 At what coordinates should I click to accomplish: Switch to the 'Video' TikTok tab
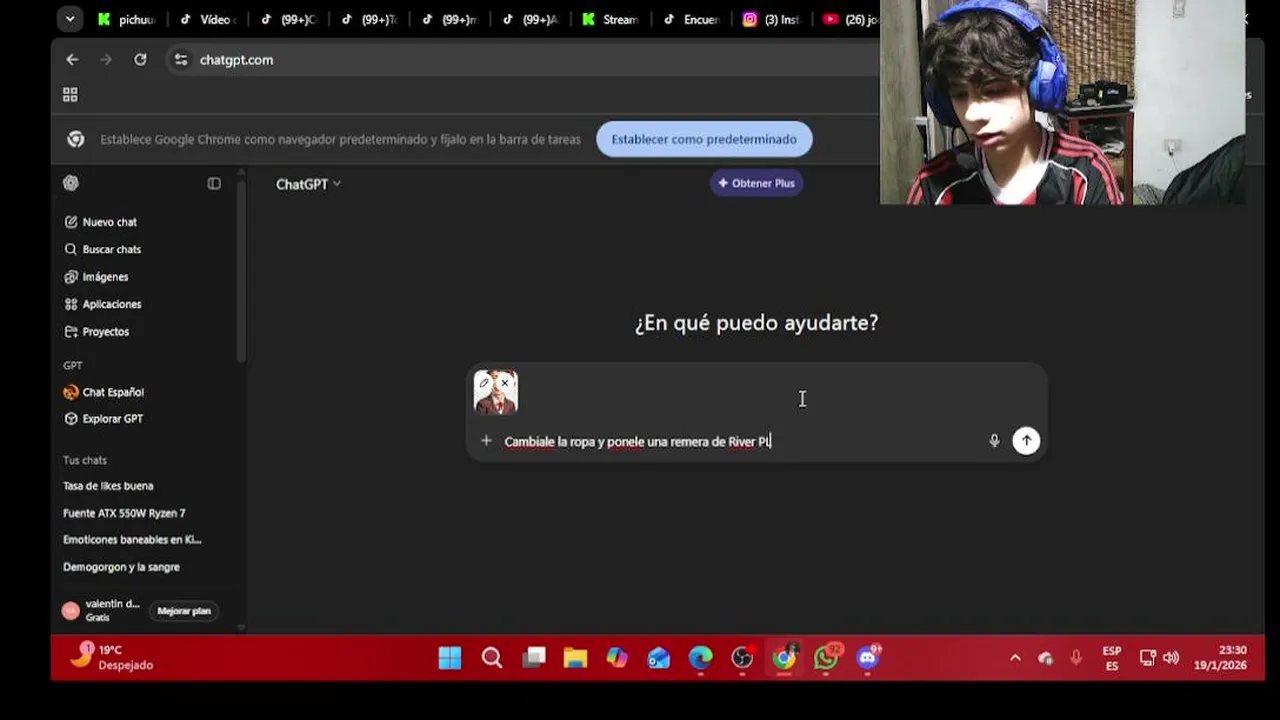(208, 19)
